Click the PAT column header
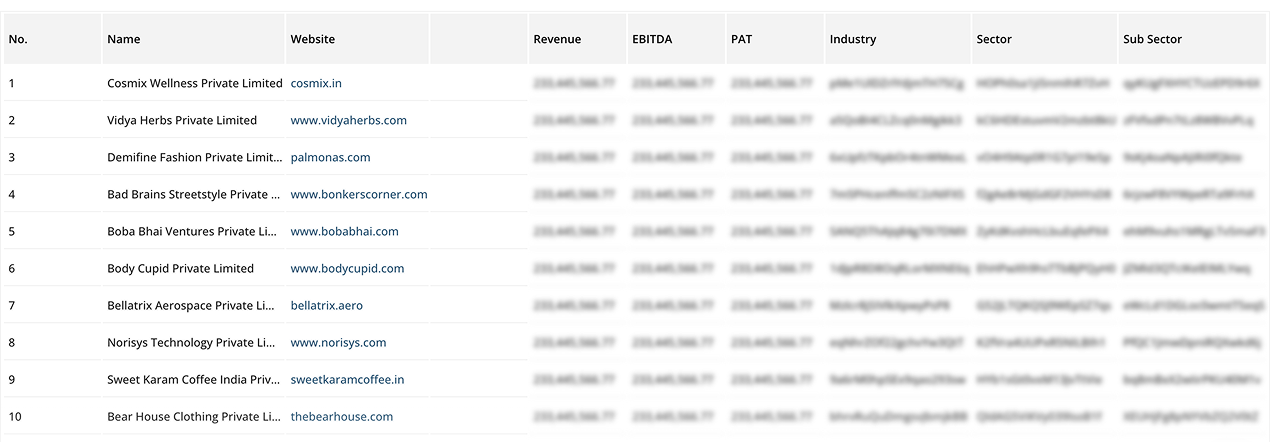 tap(774, 39)
